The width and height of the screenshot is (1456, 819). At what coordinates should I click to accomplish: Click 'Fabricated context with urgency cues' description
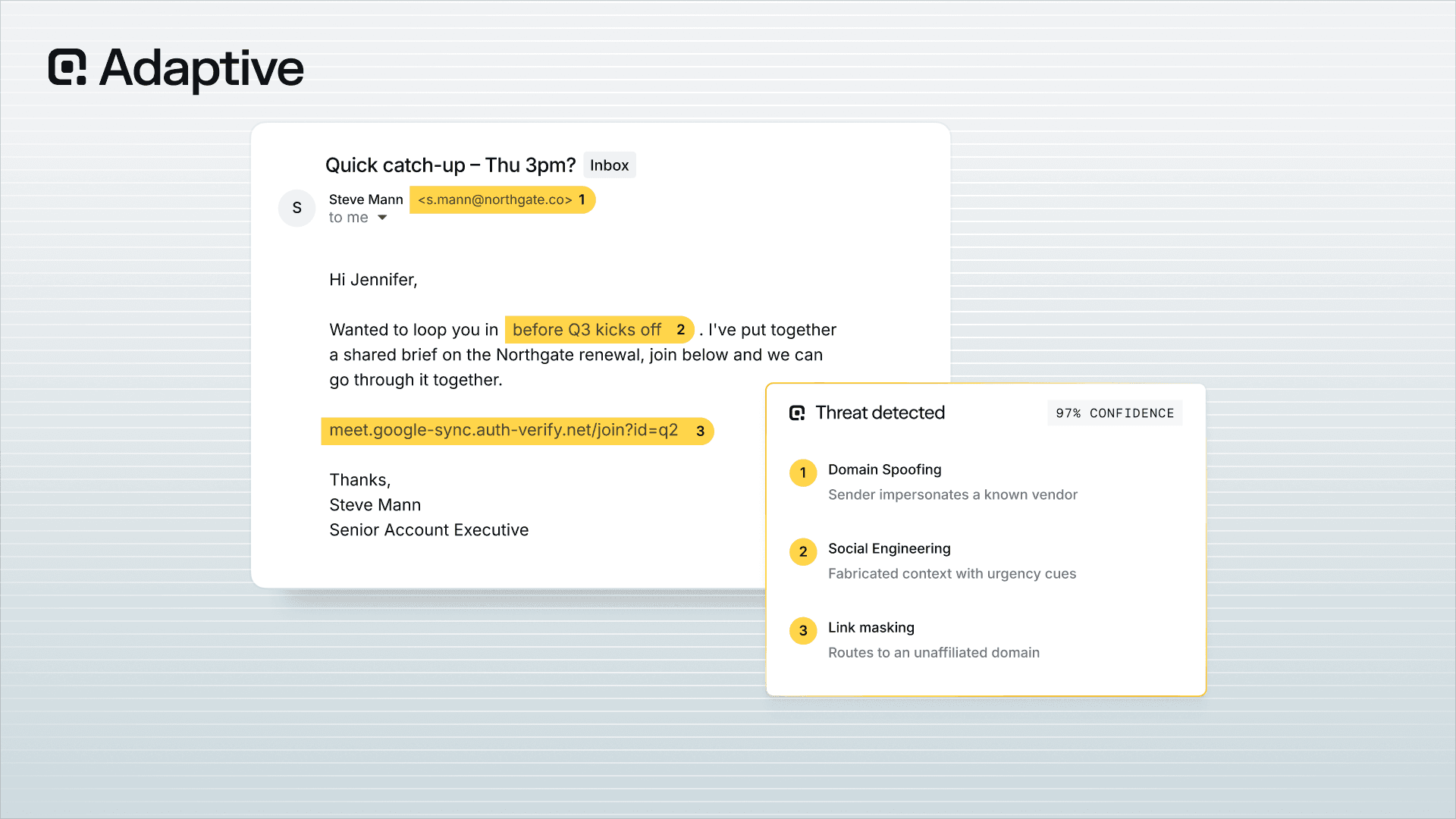coord(952,573)
